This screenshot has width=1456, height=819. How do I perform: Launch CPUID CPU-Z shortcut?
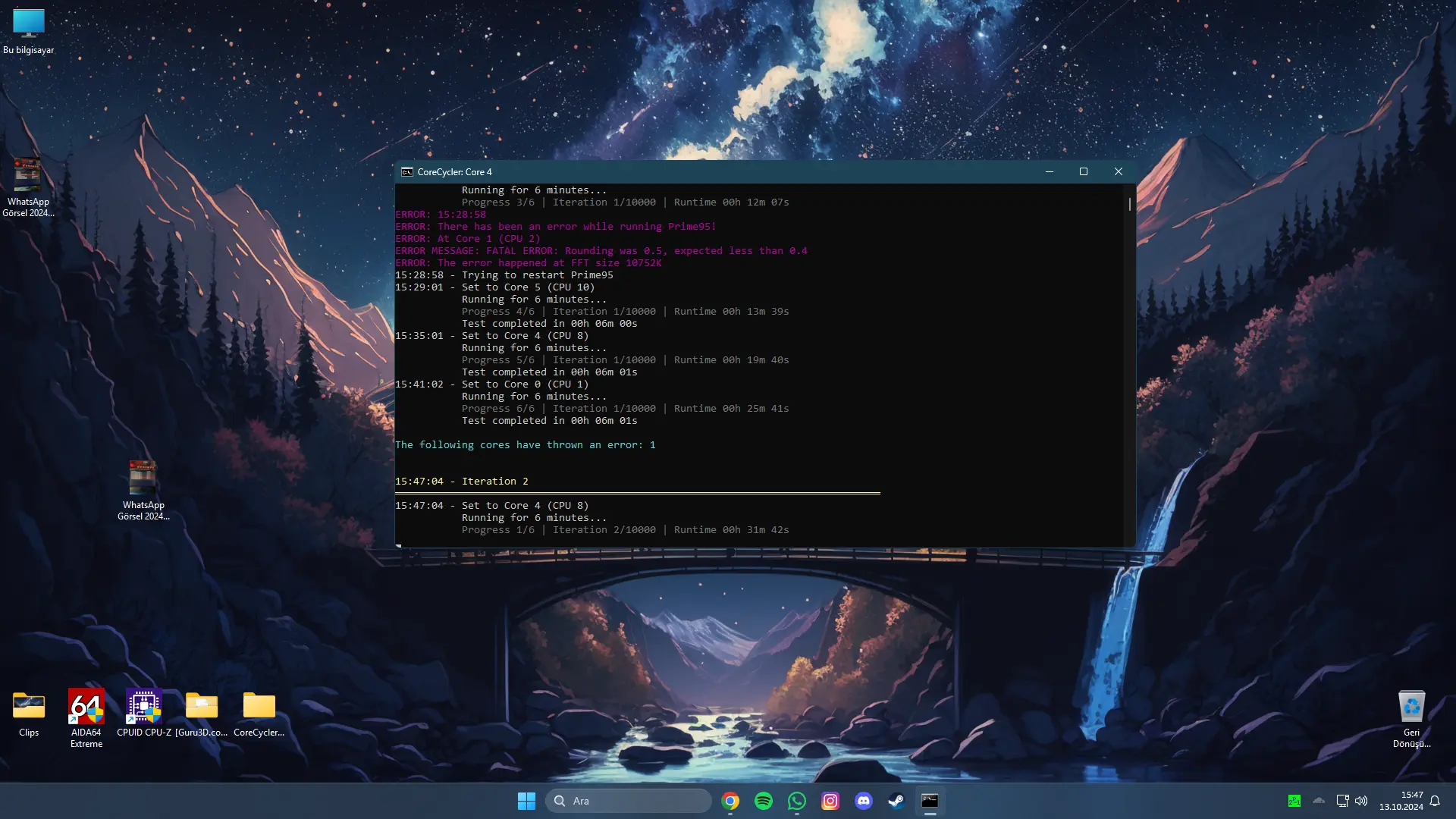pos(144,713)
